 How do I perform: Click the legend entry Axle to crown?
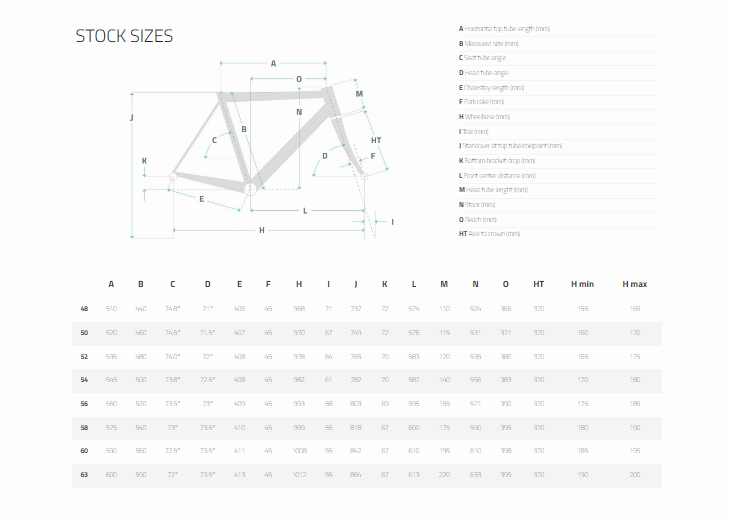tap(490, 234)
